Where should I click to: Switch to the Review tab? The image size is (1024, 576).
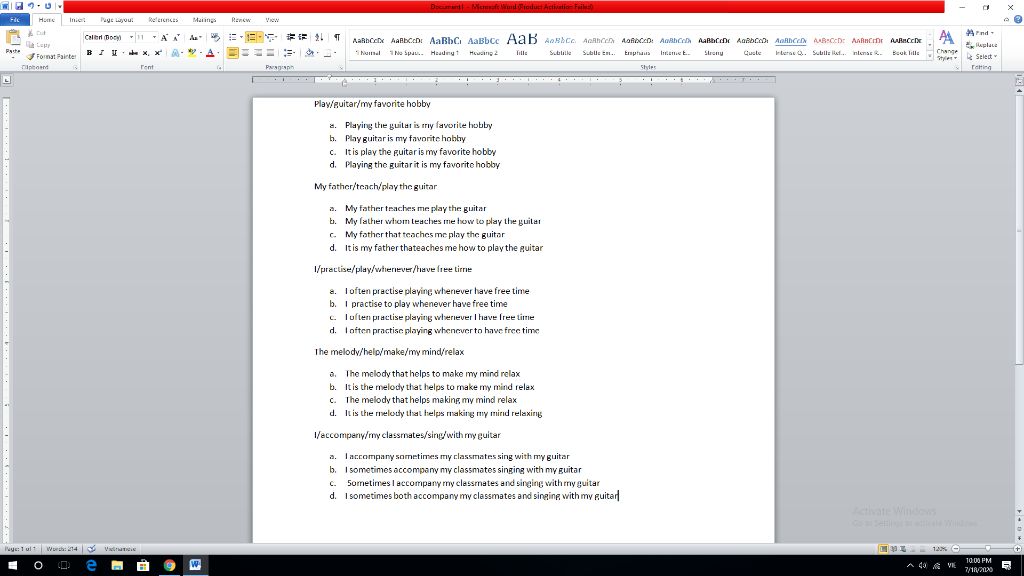click(240, 20)
